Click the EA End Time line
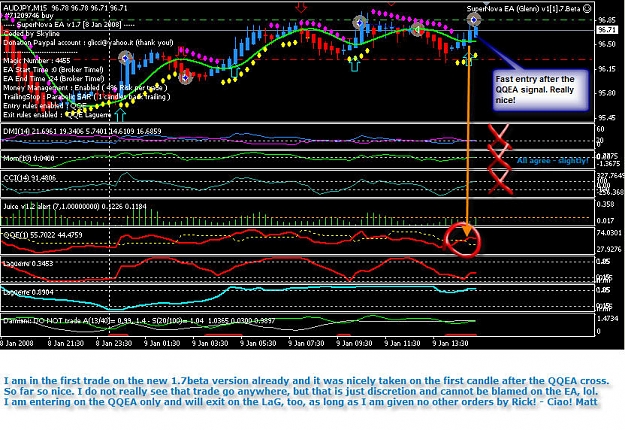The width and height of the screenshot is (625, 430). coord(54,79)
